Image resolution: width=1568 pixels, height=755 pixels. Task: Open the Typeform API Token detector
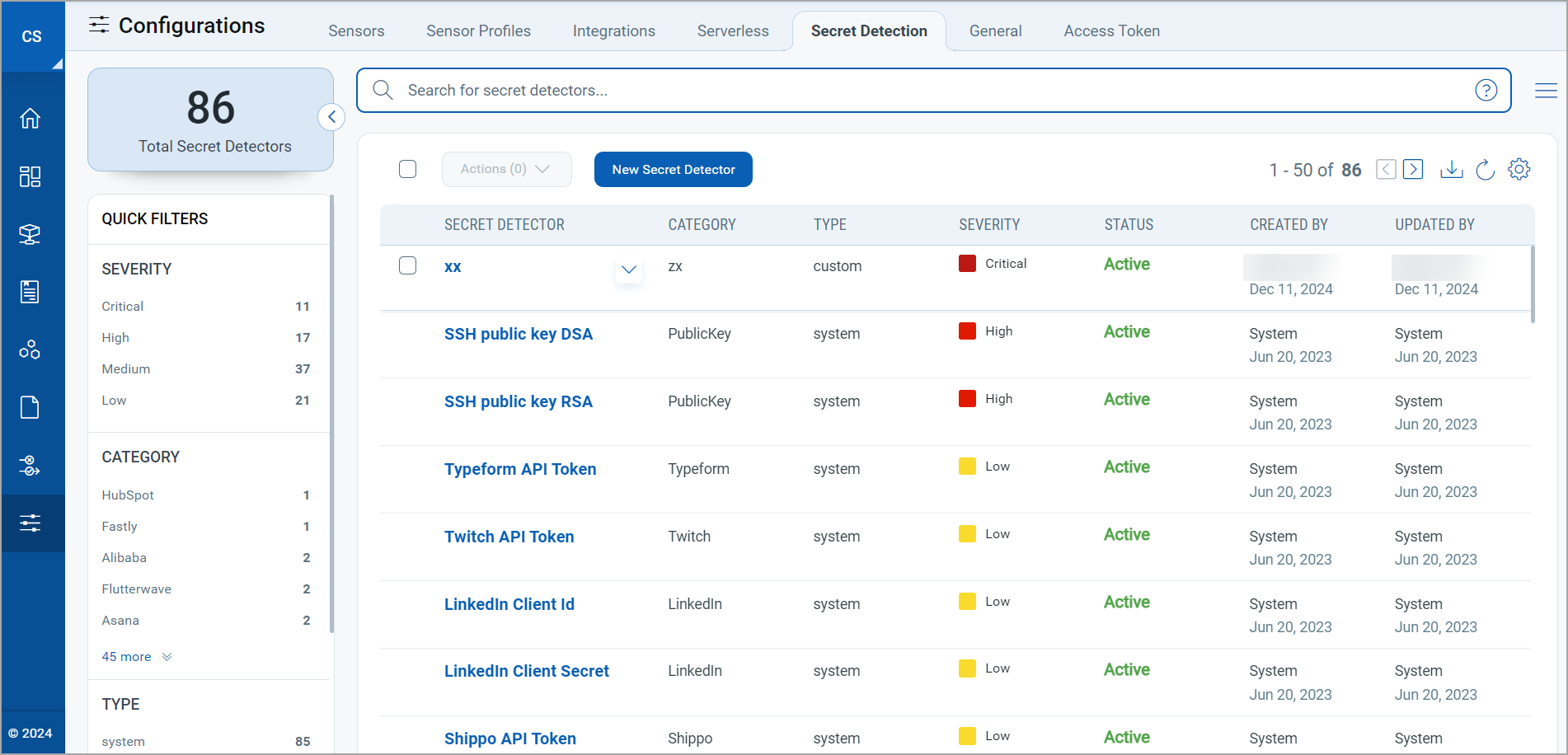coord(519,469)
